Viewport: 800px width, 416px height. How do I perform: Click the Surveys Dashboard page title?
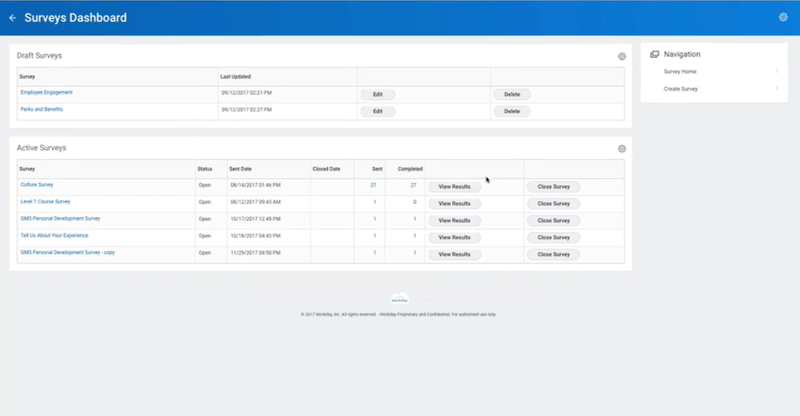point(76,18)
